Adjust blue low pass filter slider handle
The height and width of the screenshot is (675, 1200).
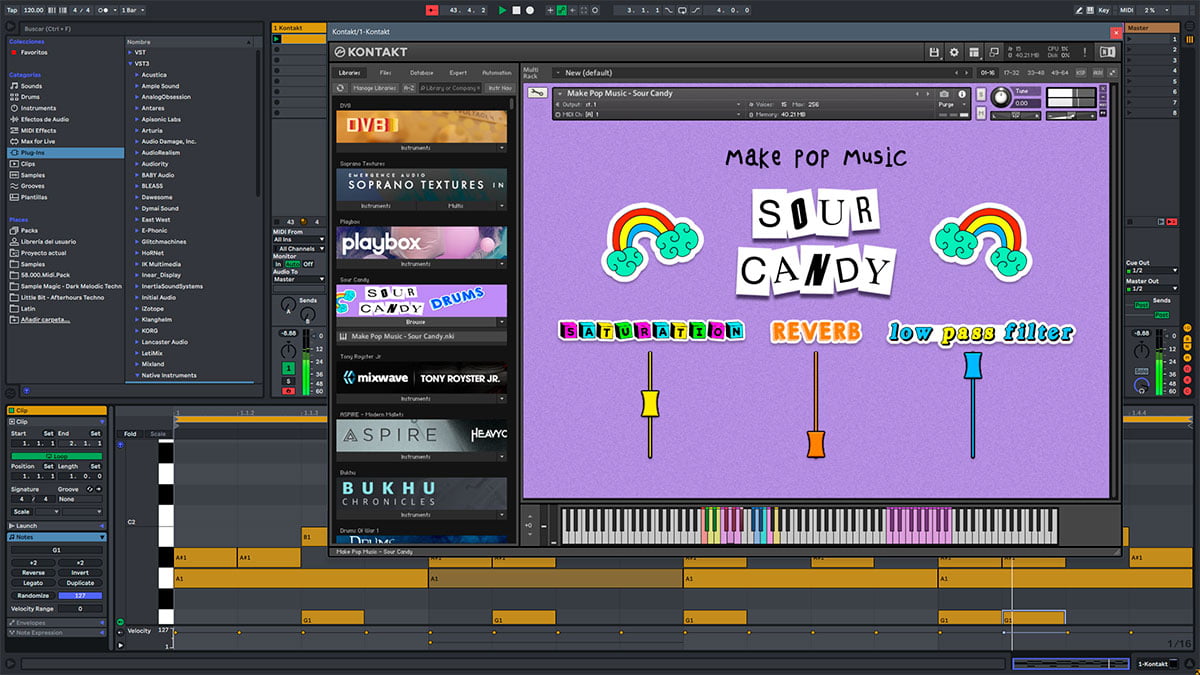pos(972,365)
